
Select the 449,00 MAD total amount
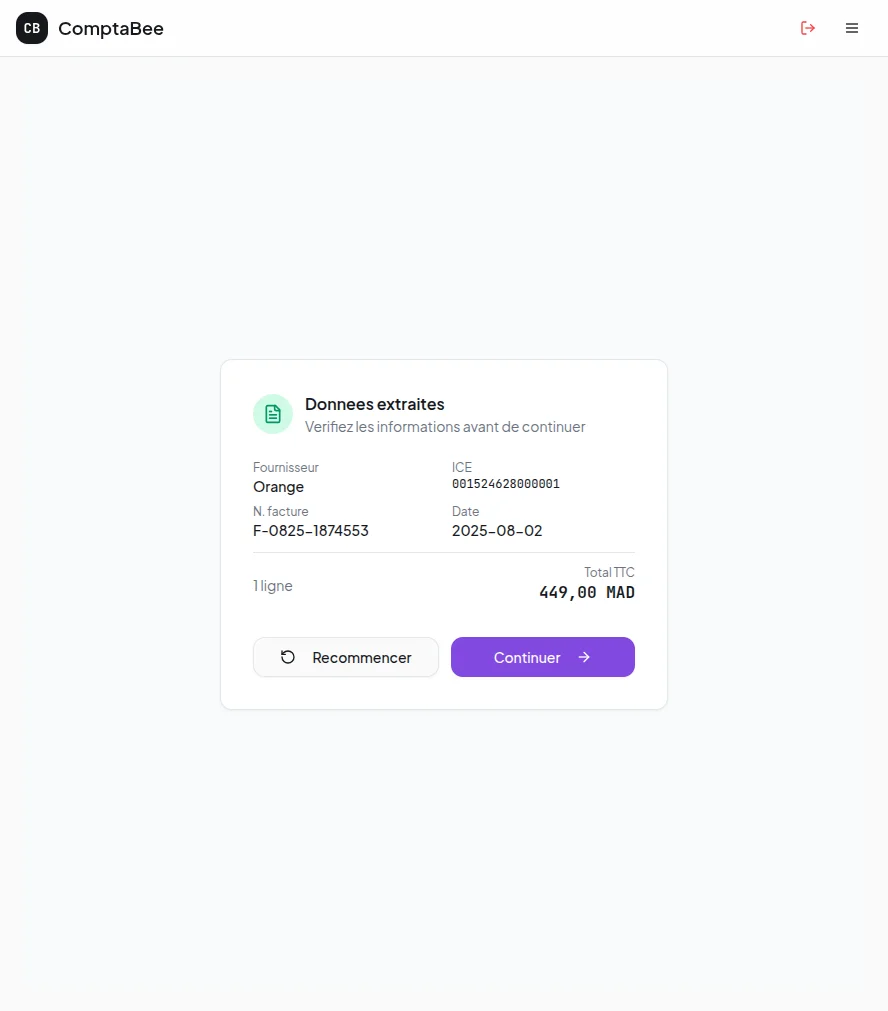tap(587, 593)
